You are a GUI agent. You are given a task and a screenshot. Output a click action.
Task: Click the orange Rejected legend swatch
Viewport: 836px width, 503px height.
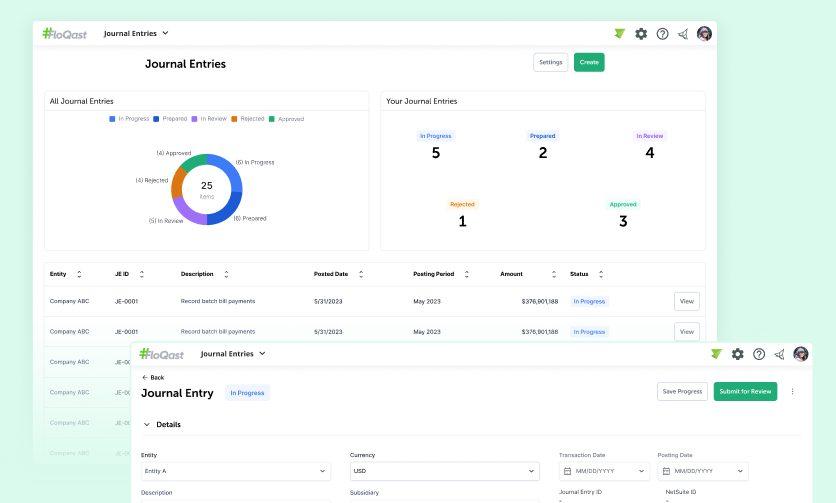234,119
